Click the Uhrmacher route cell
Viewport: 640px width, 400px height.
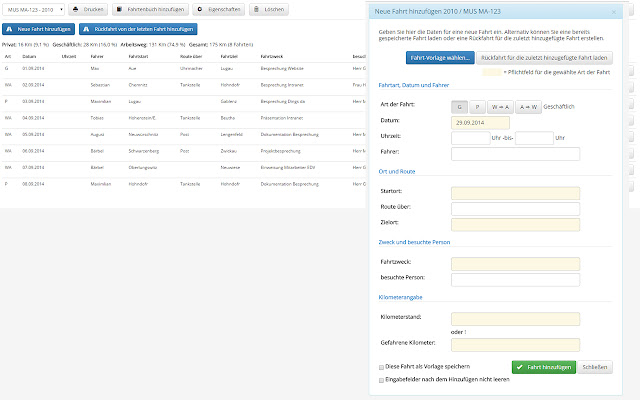(x=191, y=69)
